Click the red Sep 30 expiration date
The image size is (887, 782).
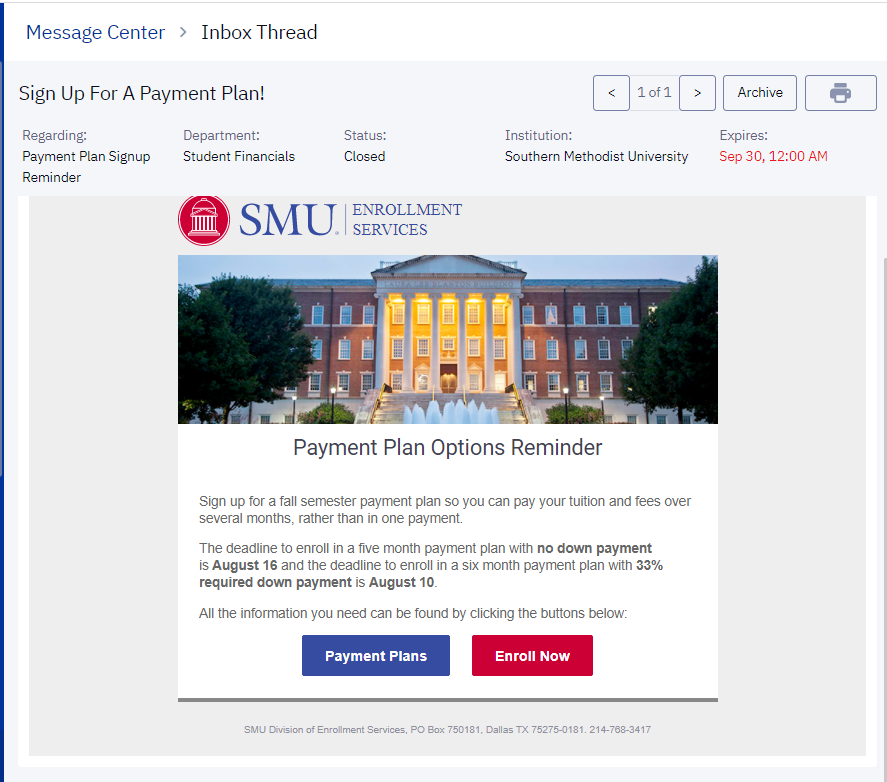pos(773,156)
